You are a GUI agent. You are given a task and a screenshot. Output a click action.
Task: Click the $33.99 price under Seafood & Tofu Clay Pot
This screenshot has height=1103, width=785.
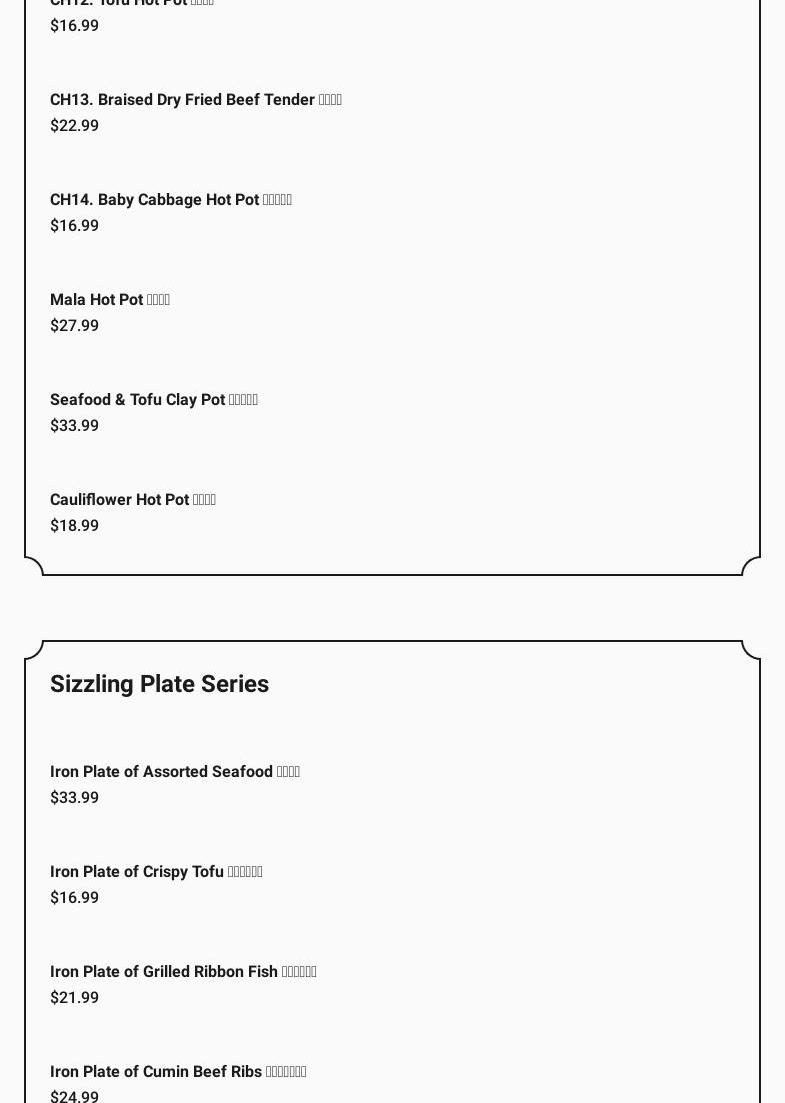click(74, 426)
